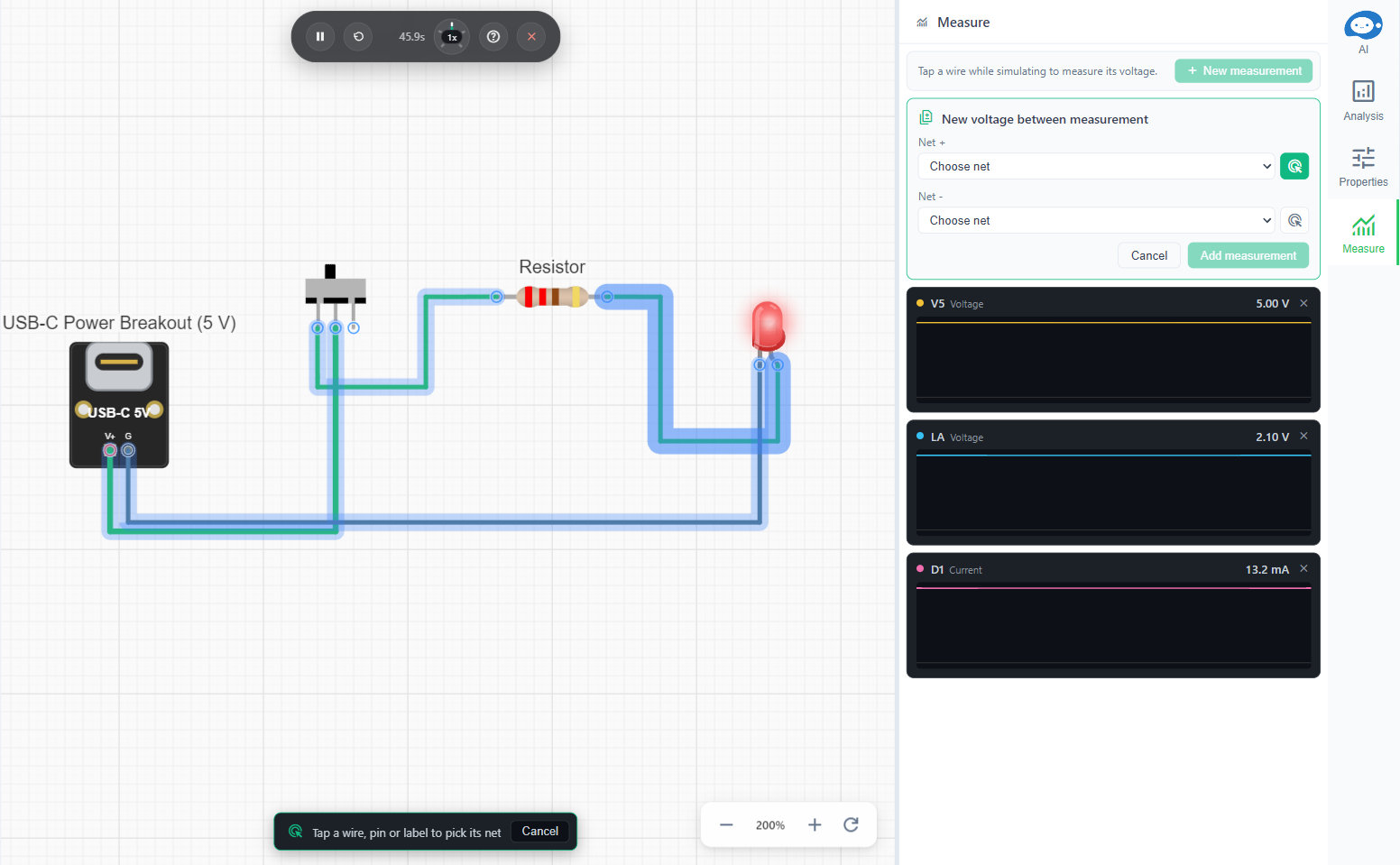Remove the D1 current measurement
This screenshot has width=1400, height=865.
click(1303, 569)
